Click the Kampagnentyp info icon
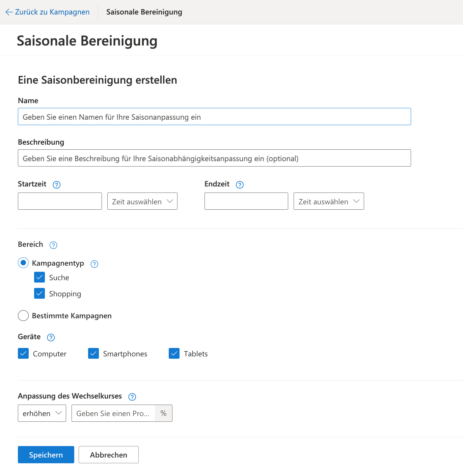 point(94,264)
